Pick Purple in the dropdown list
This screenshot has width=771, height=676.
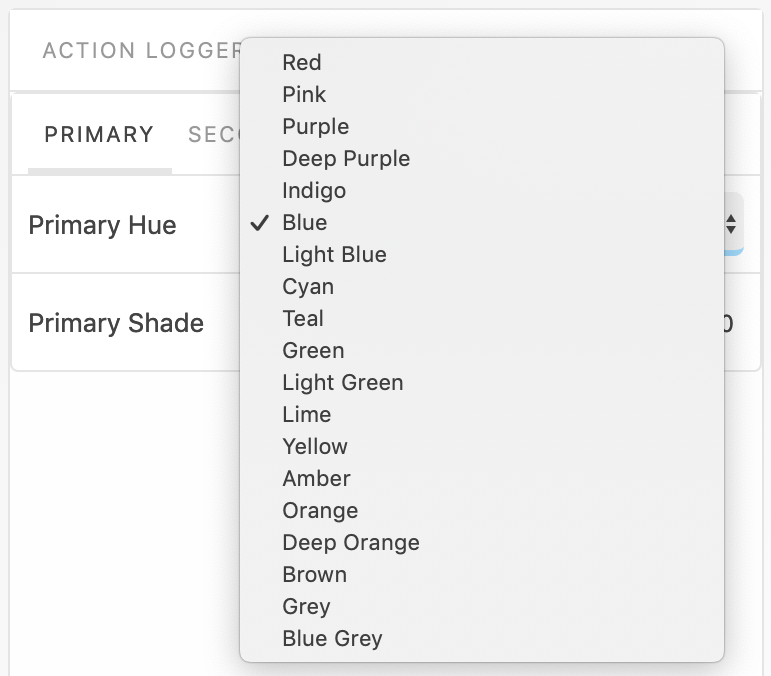tap(316, 127)
